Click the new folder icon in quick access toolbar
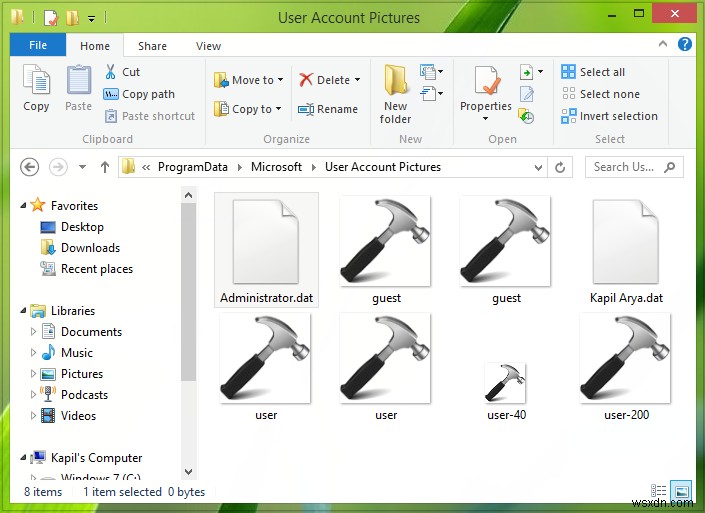This screenshot has width=705, height=513. (72, 18)
